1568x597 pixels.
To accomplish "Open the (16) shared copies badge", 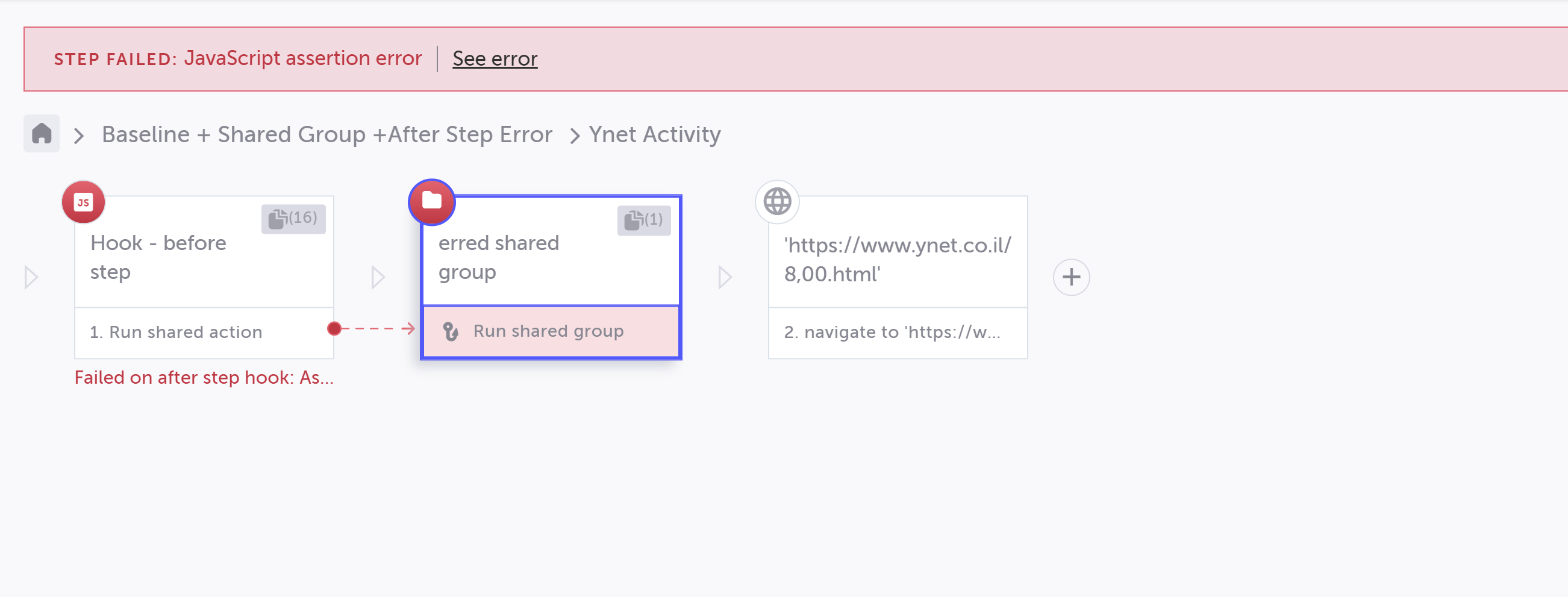I will tap(293, 219).
